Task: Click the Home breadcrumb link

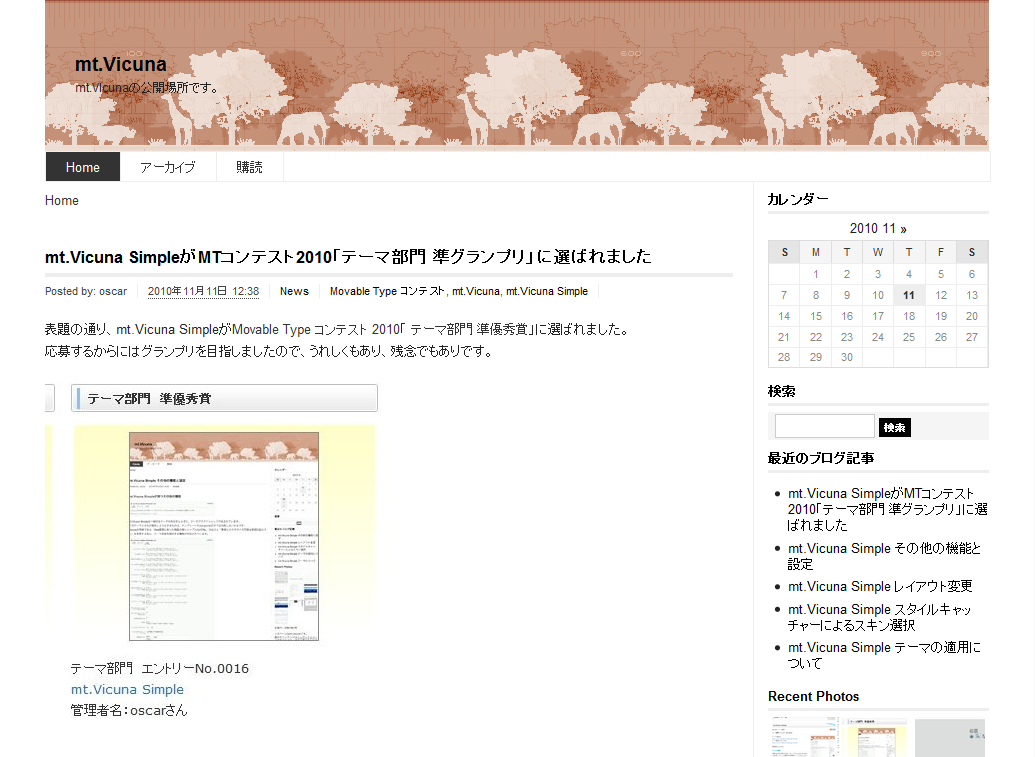Action: 61,201
